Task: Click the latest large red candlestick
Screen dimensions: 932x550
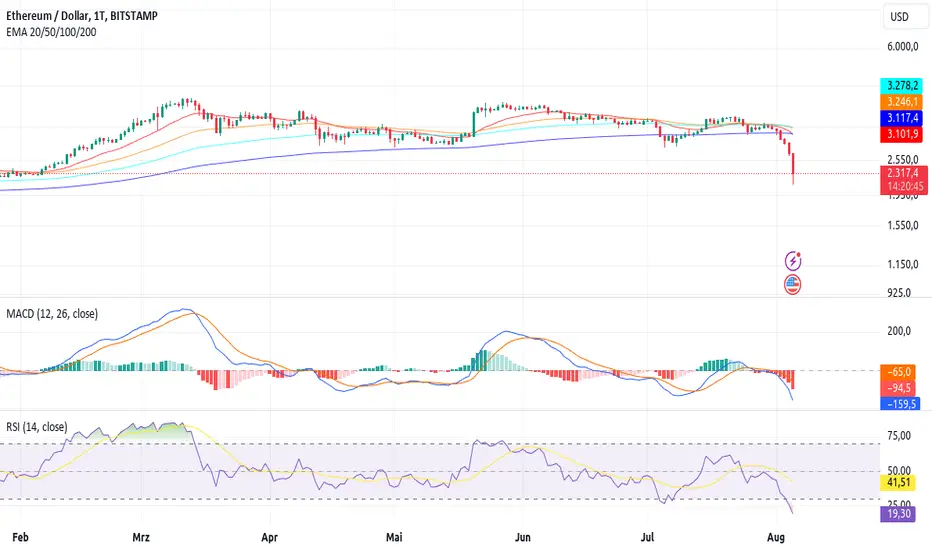Action: pos(793,166)
